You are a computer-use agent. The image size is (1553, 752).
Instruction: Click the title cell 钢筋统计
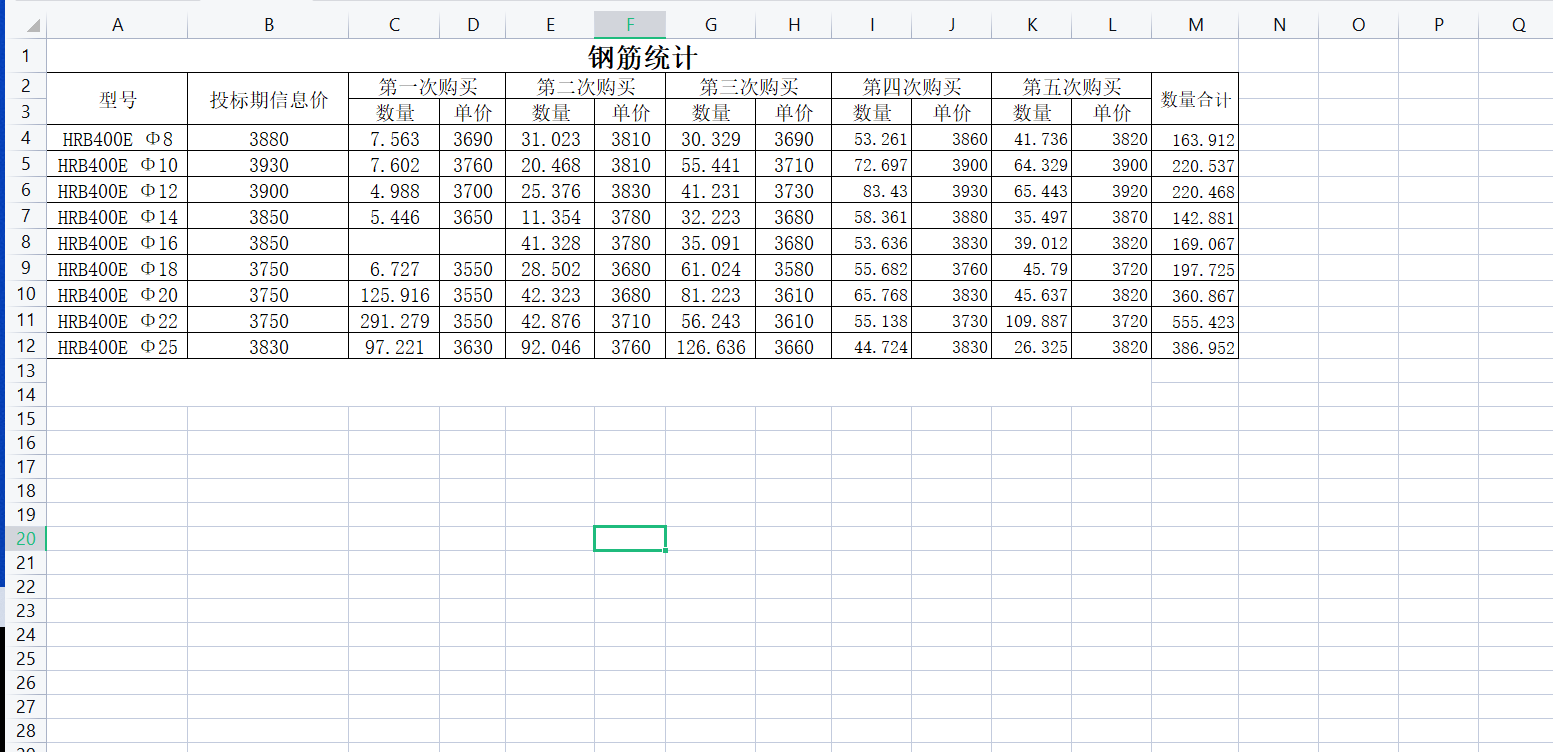tap(643, 56)
